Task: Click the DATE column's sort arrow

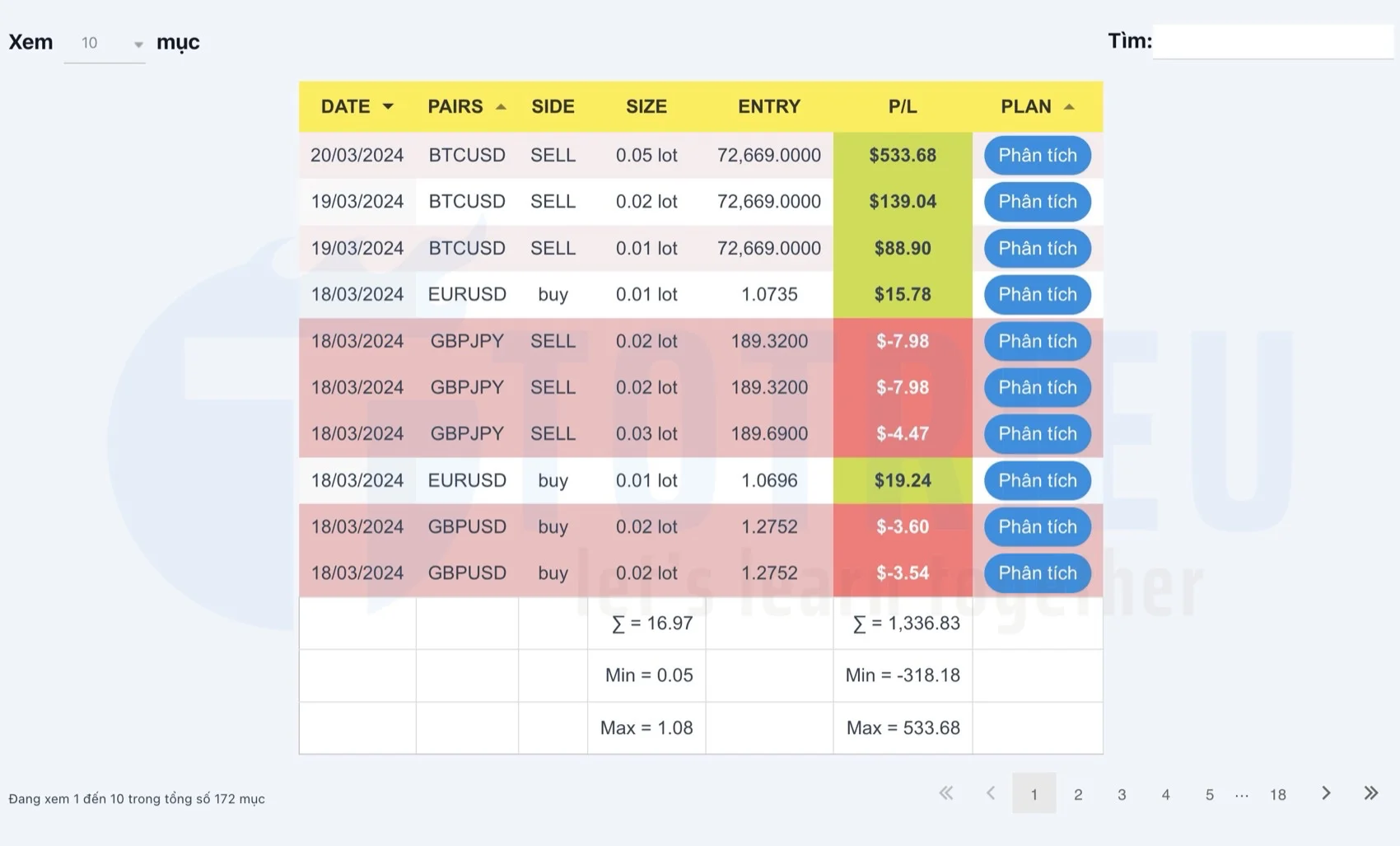Action: 388,106
